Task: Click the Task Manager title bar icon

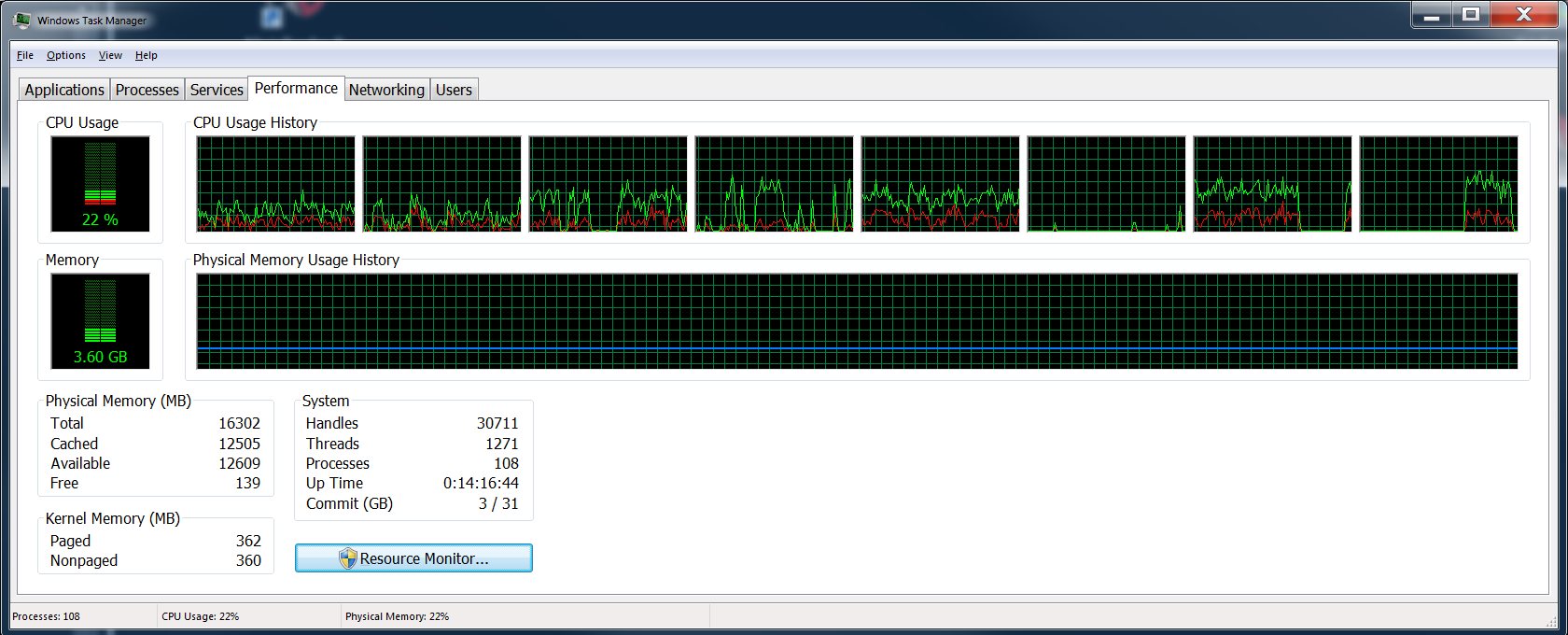Action: click(22, 20)
